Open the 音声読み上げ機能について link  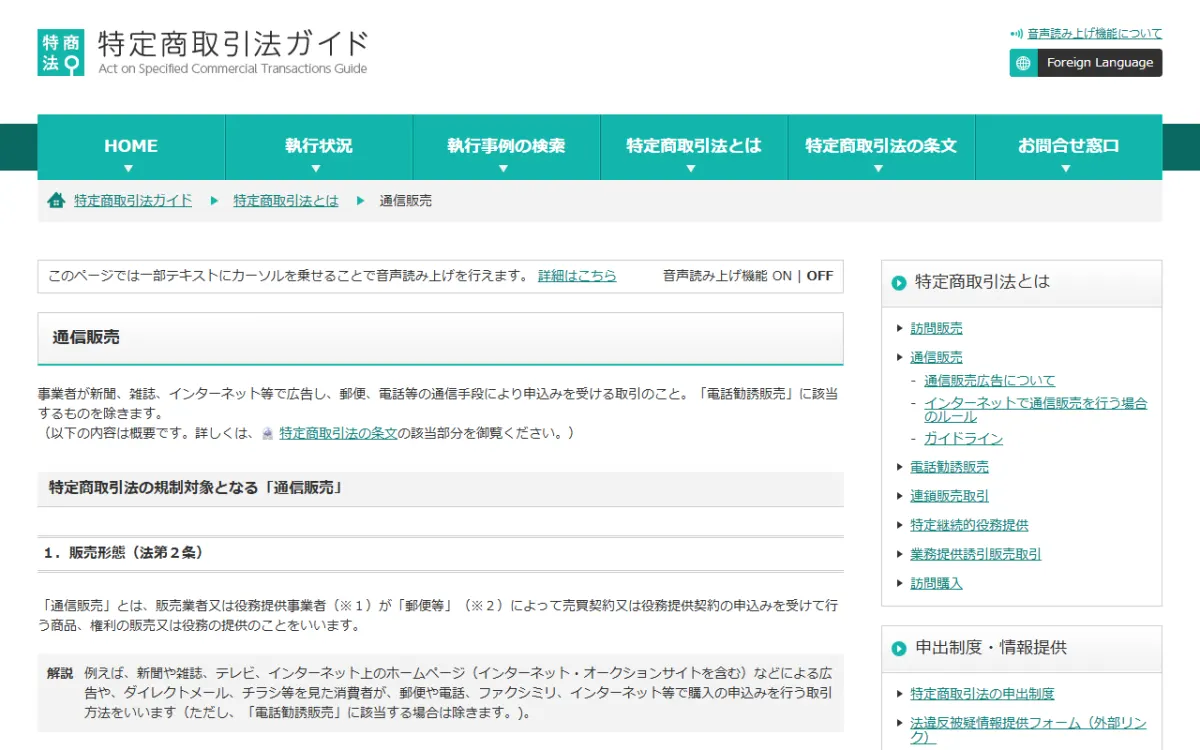(x=1095, y=34)
